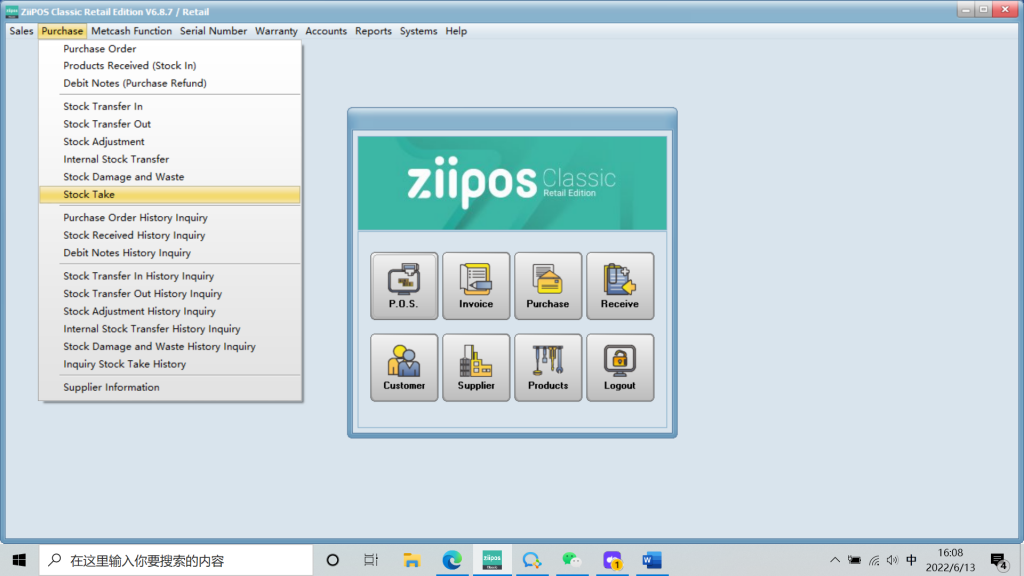Select Stock Take menu entry
This screenshot has width=1024, height=576.
(x=89, y=195)
